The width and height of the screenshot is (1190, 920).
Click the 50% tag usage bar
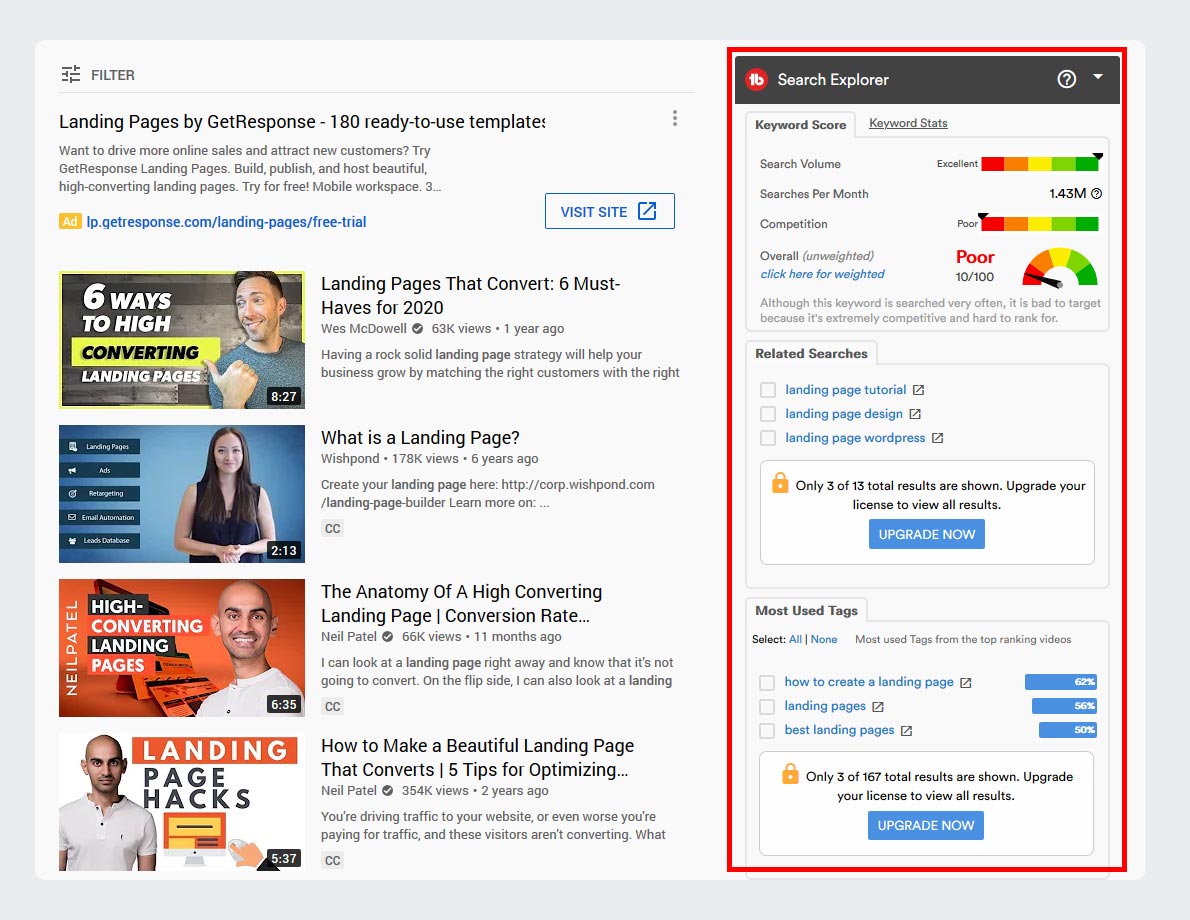(x=1068, y=730)
